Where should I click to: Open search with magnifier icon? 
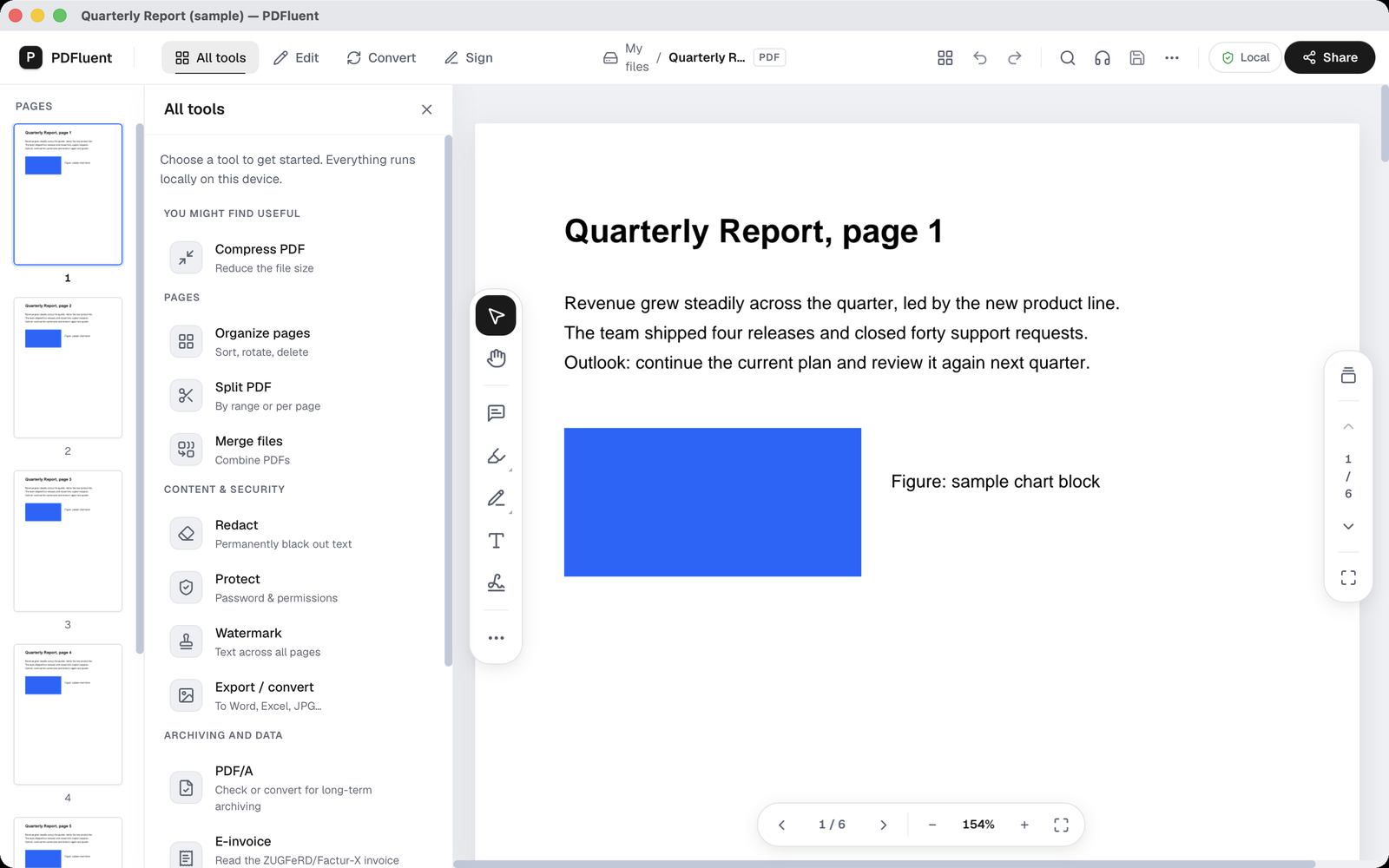click(x=1068, y=57)
